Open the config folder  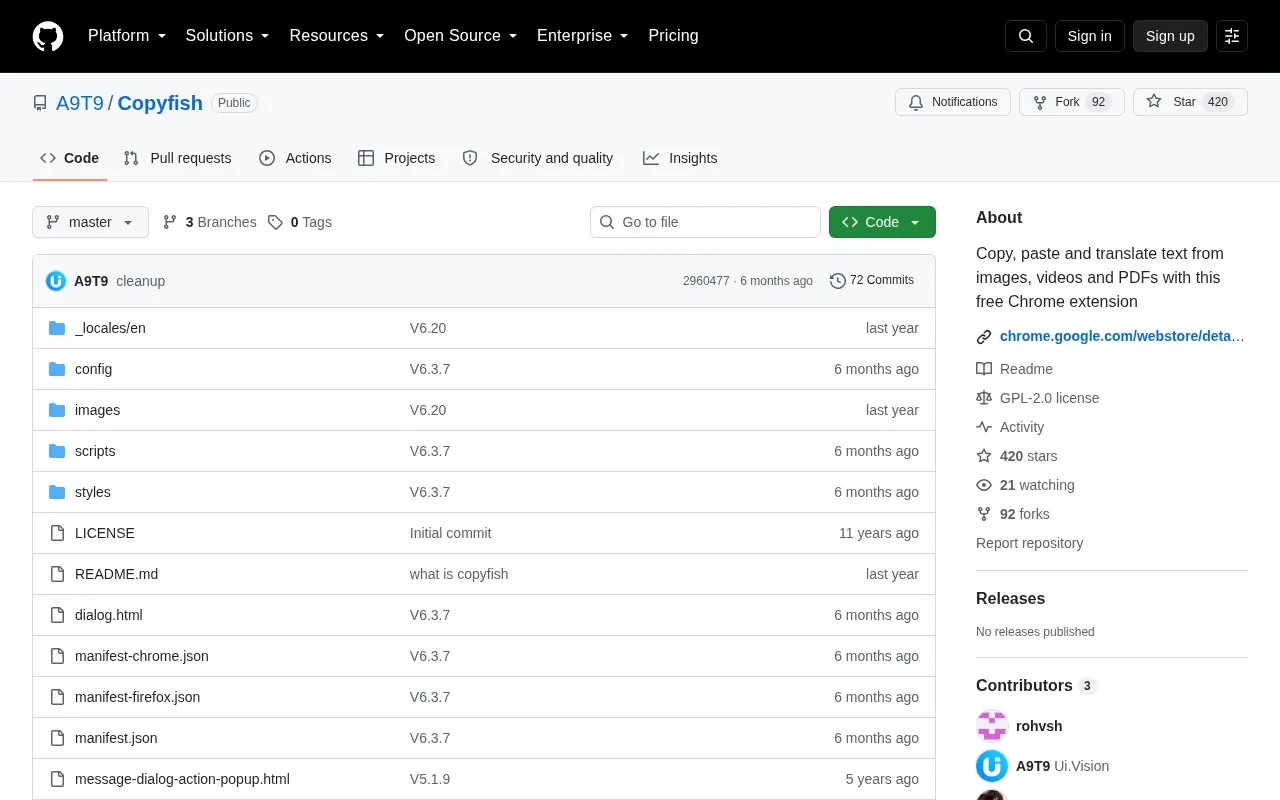pyautogui.click(x=93, y=369)
